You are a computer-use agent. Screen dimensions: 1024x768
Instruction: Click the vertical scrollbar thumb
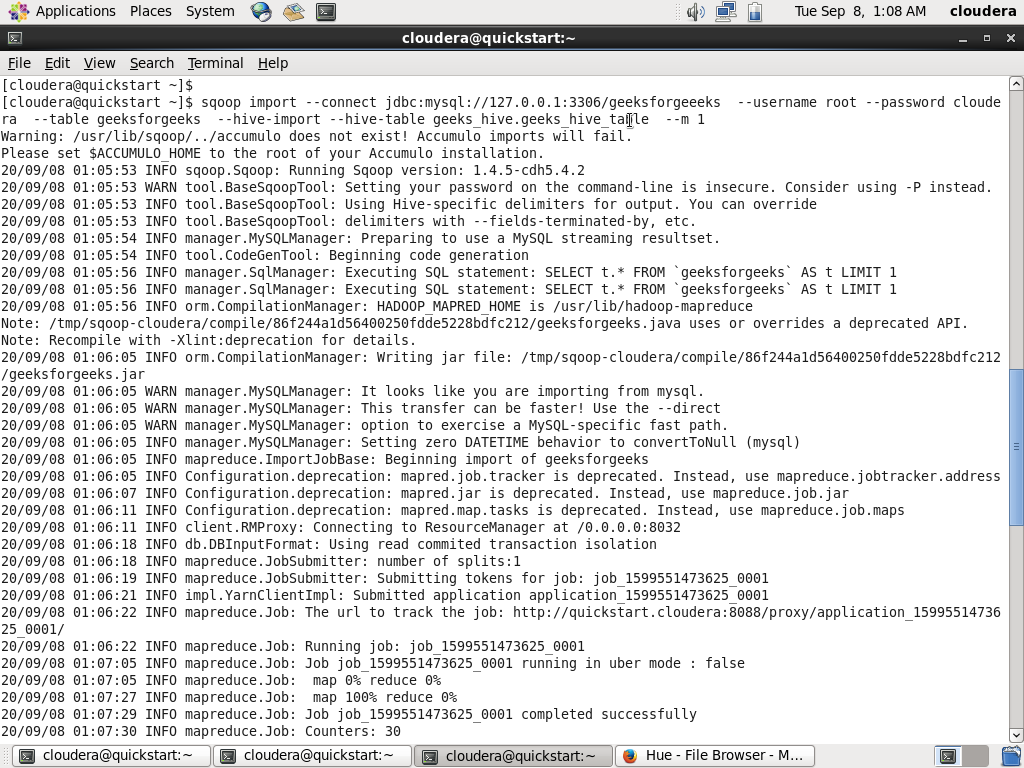tap(1016, 446)
